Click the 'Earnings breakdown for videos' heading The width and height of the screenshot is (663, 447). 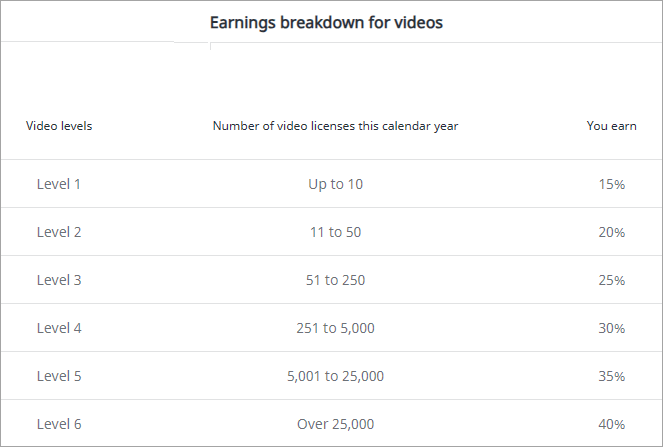(x=326, y=22)
